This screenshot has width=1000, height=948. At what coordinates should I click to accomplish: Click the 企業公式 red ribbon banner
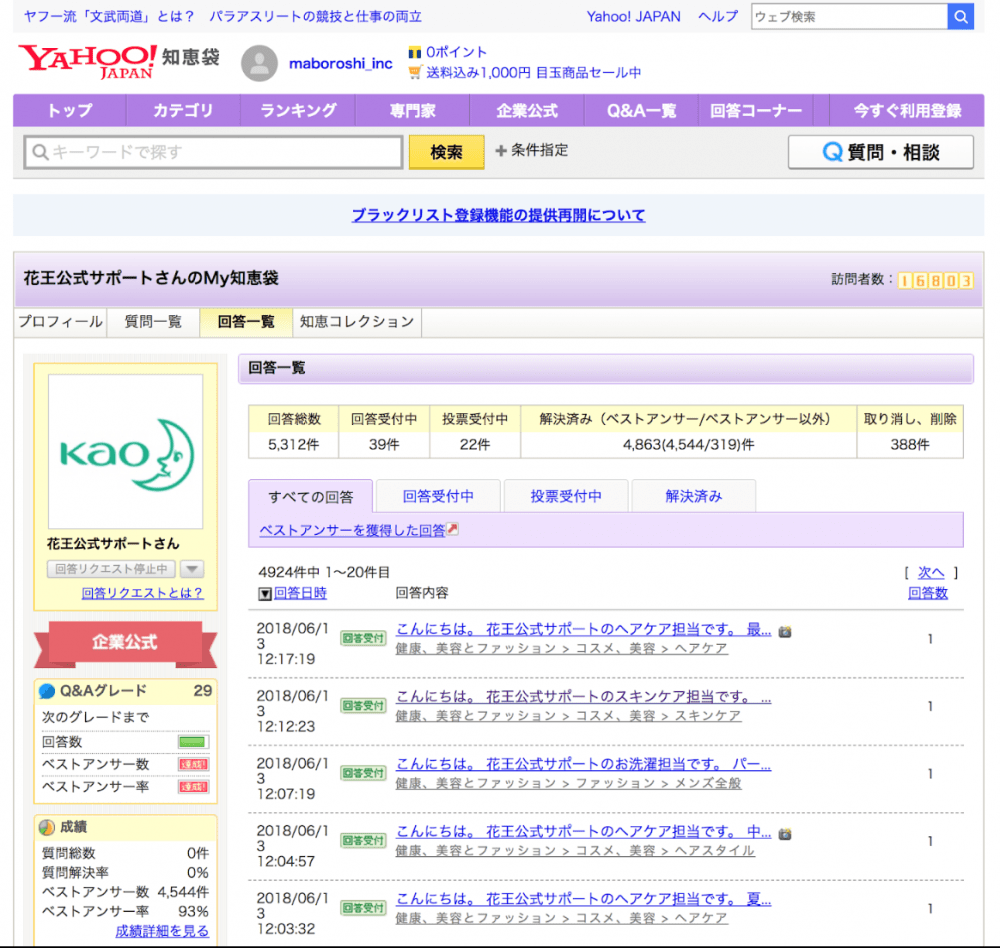pos(125,642)
